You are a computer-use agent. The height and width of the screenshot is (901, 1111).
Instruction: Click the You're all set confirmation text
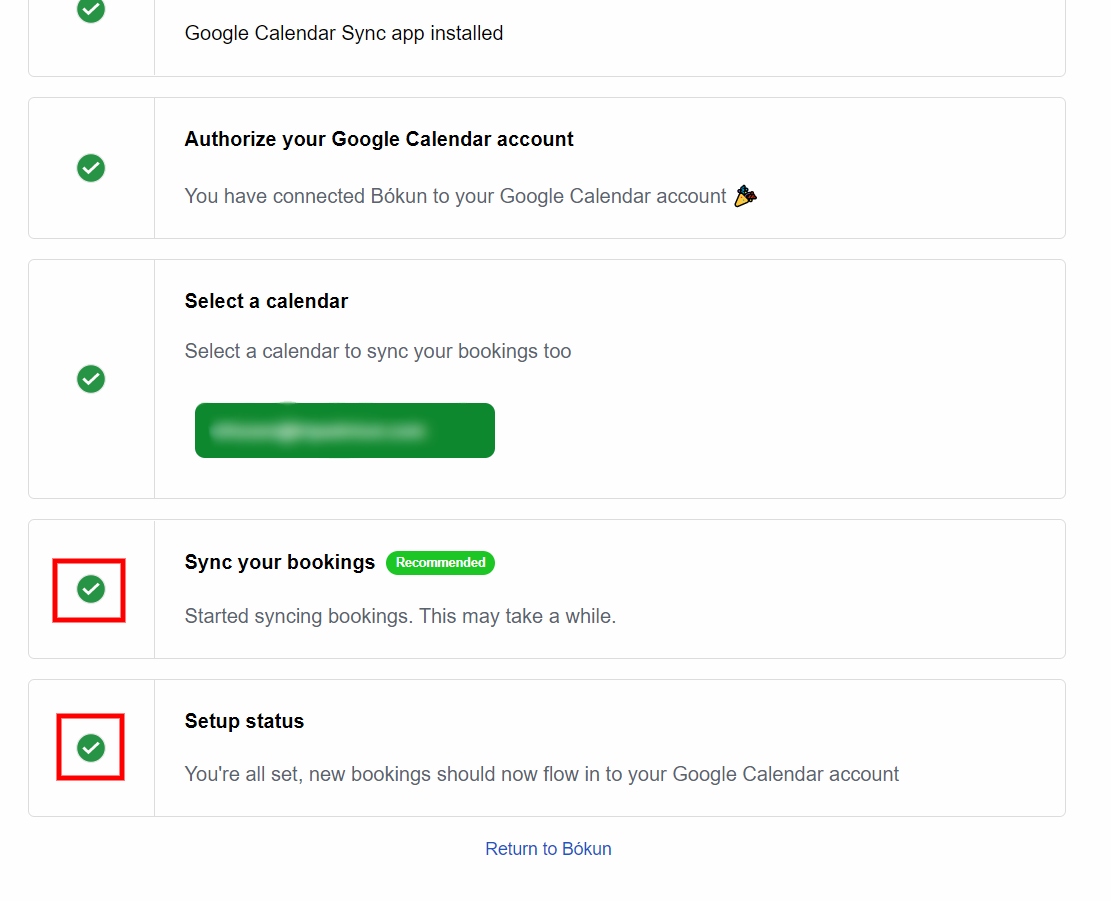coord(542,774)
